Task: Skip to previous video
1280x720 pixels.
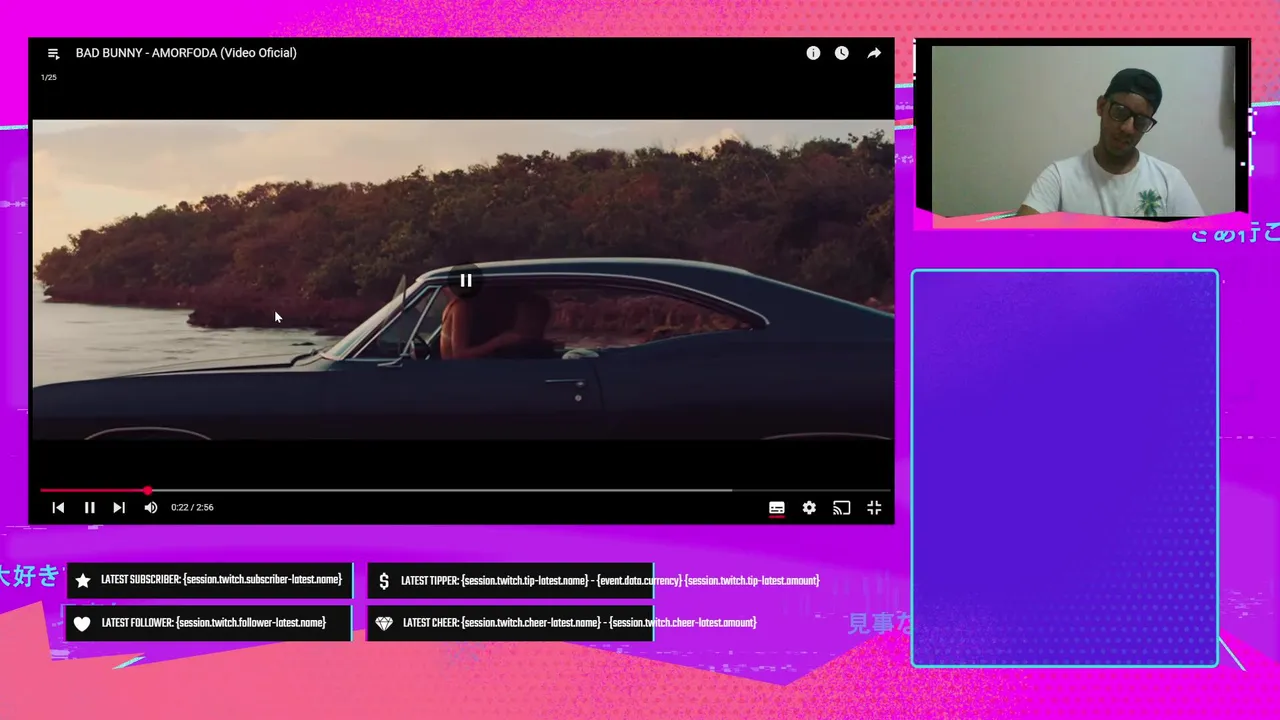Action: coord(58,508)
